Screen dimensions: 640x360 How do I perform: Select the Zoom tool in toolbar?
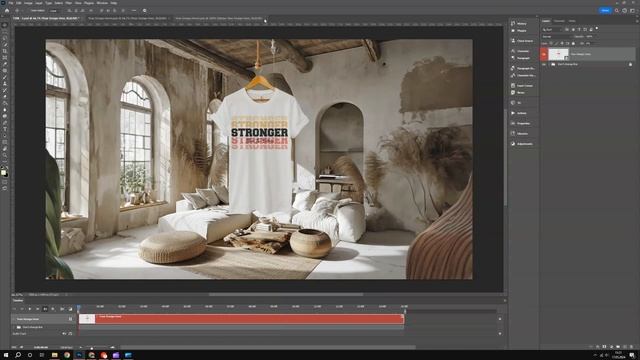tap(5, 156)
